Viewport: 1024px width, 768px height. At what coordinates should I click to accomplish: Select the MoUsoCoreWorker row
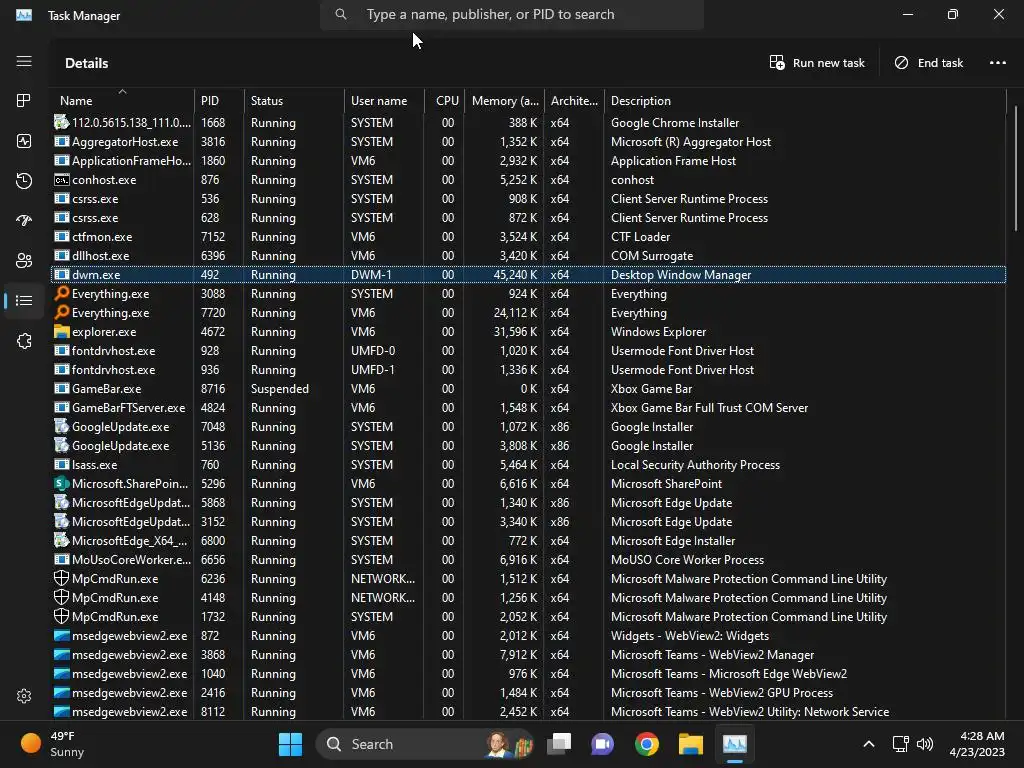pyautogui.click(x=528, y=560)
